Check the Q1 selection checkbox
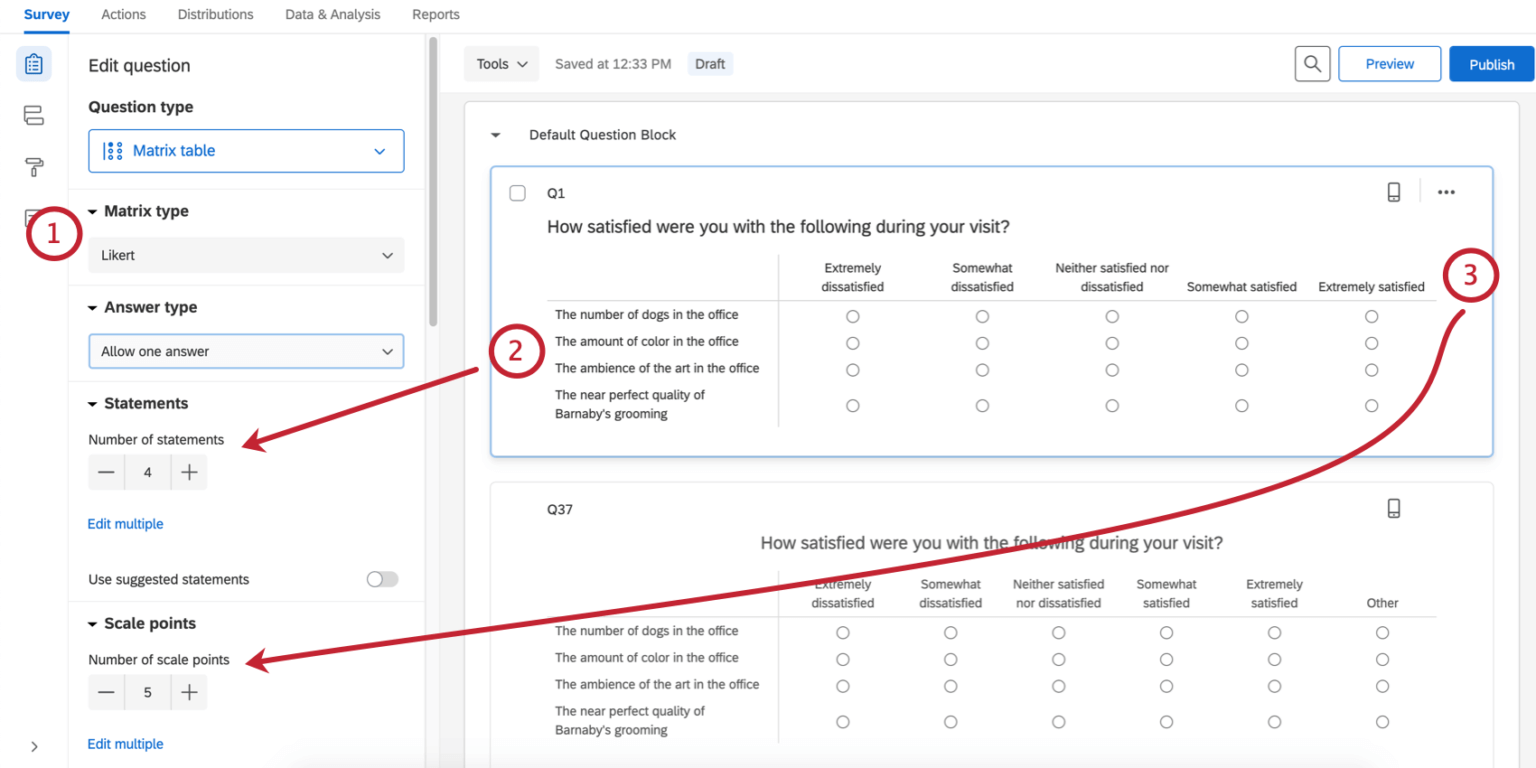The image size is (1536, 768). click(517, 193)
